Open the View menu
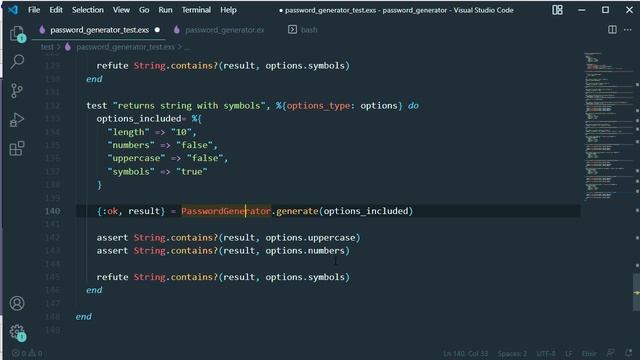The height and width of the screenshot is (360, 640). click(121, 10)
